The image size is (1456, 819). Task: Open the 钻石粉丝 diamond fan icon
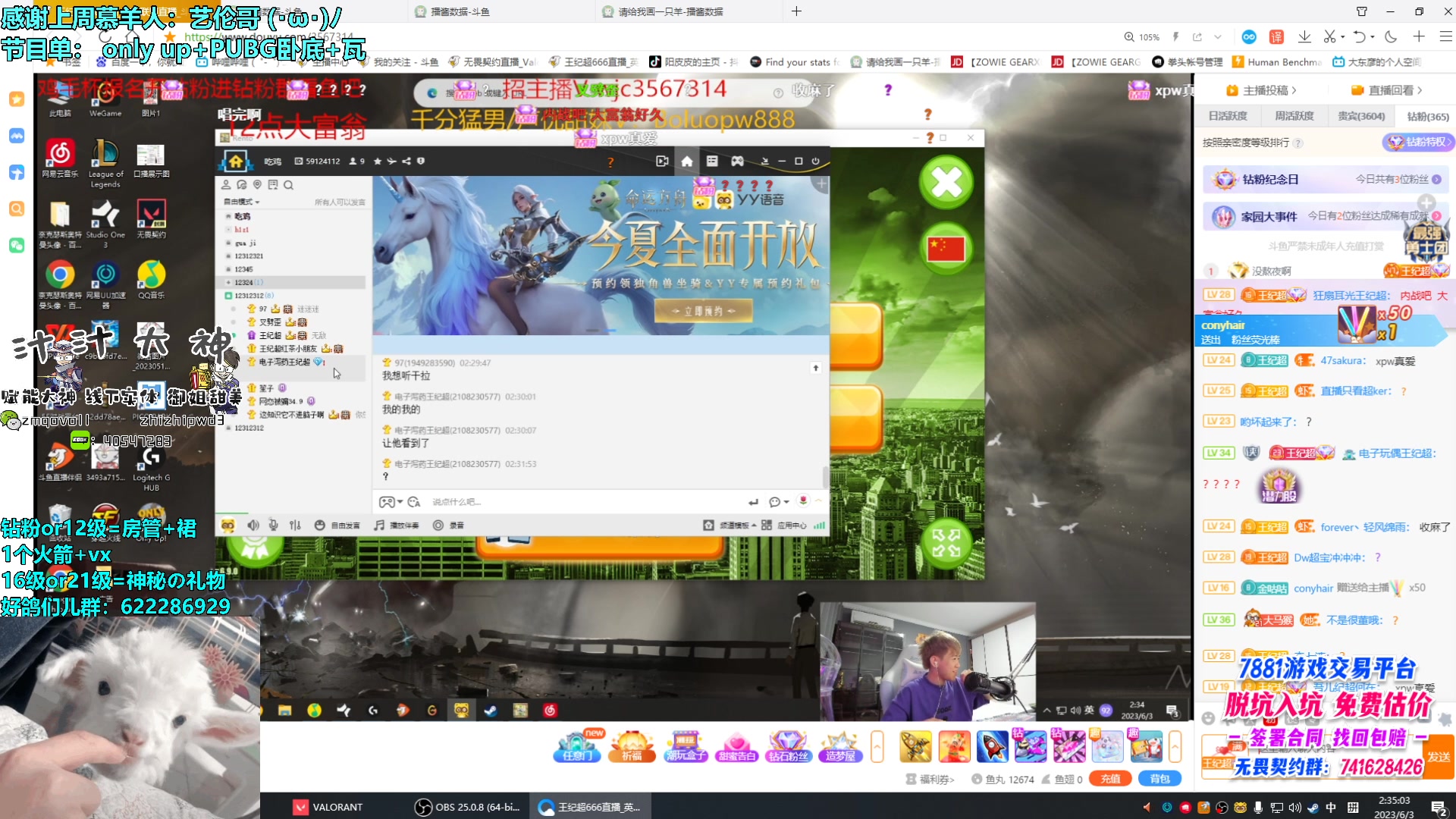[787, 746]
